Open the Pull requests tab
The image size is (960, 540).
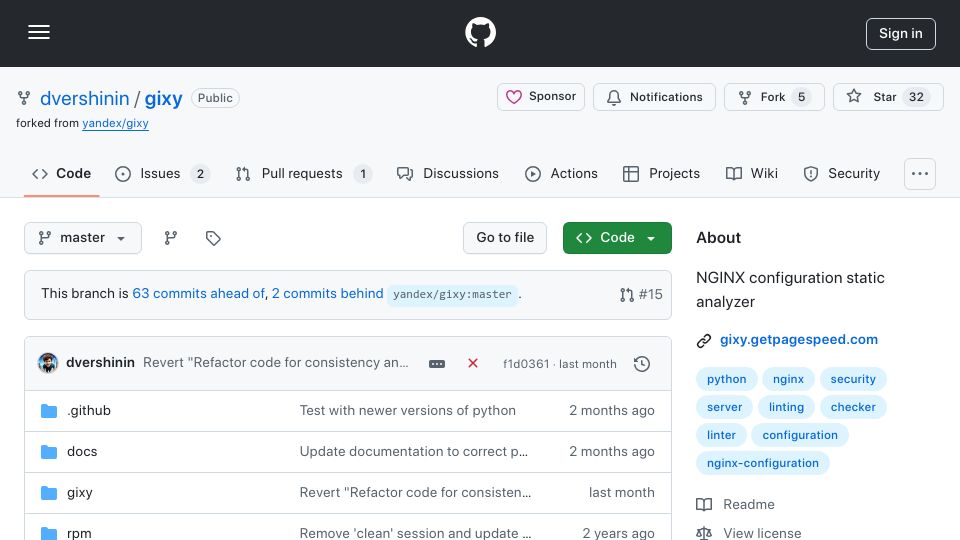[x=304, y=174]
